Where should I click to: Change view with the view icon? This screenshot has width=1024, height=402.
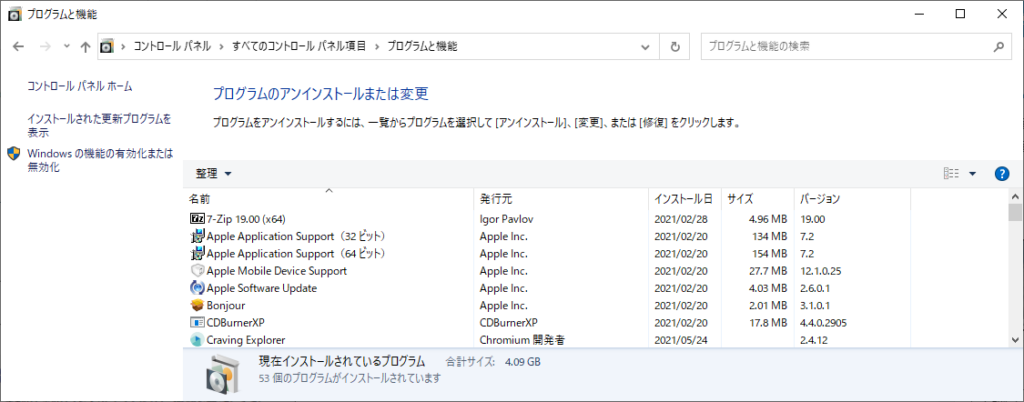[952, 174]
